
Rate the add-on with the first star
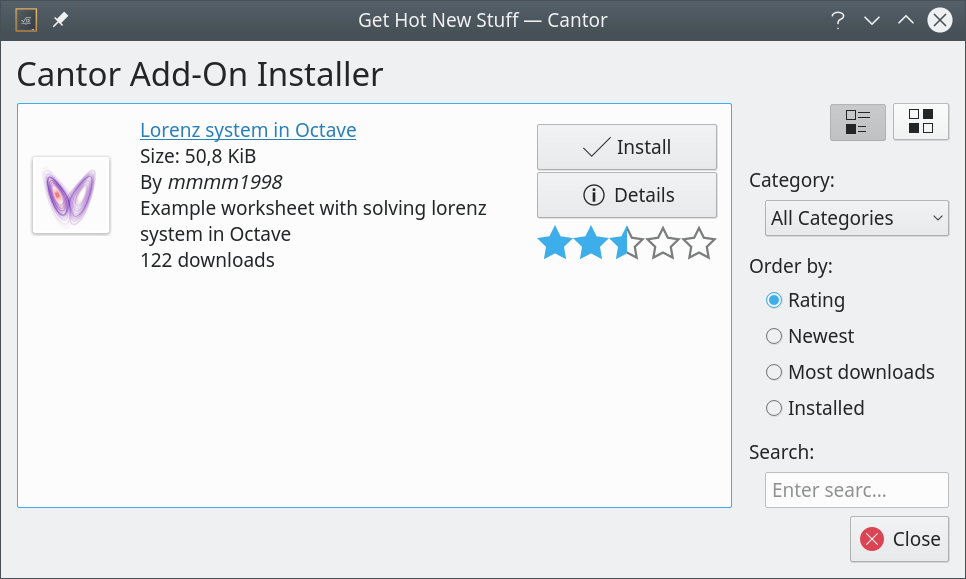554,243
